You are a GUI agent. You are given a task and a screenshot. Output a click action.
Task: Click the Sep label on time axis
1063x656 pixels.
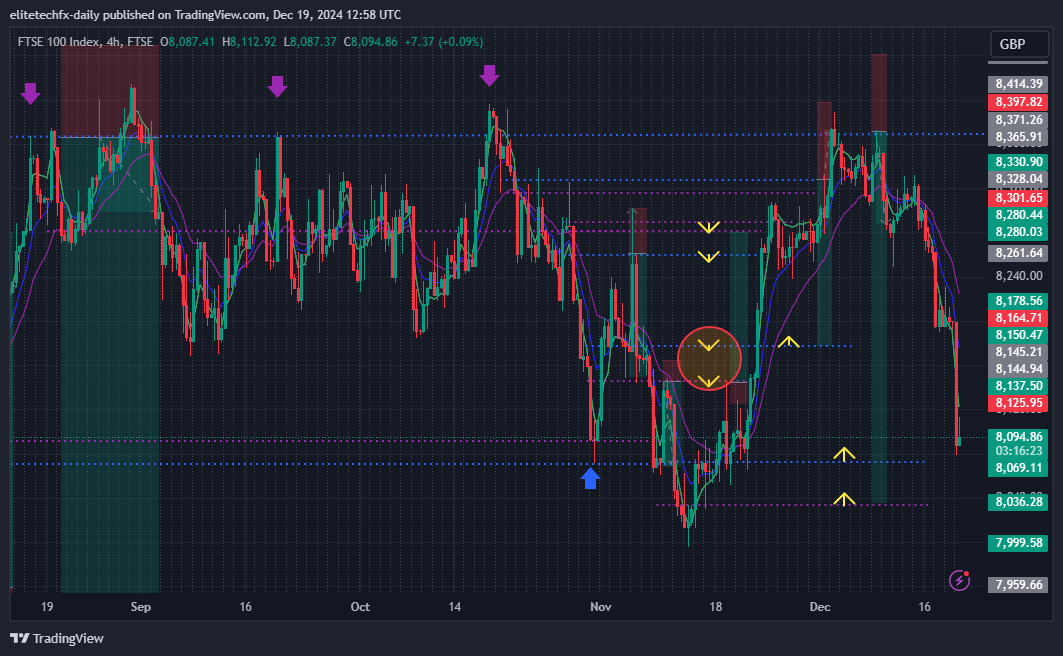(140, 607)
